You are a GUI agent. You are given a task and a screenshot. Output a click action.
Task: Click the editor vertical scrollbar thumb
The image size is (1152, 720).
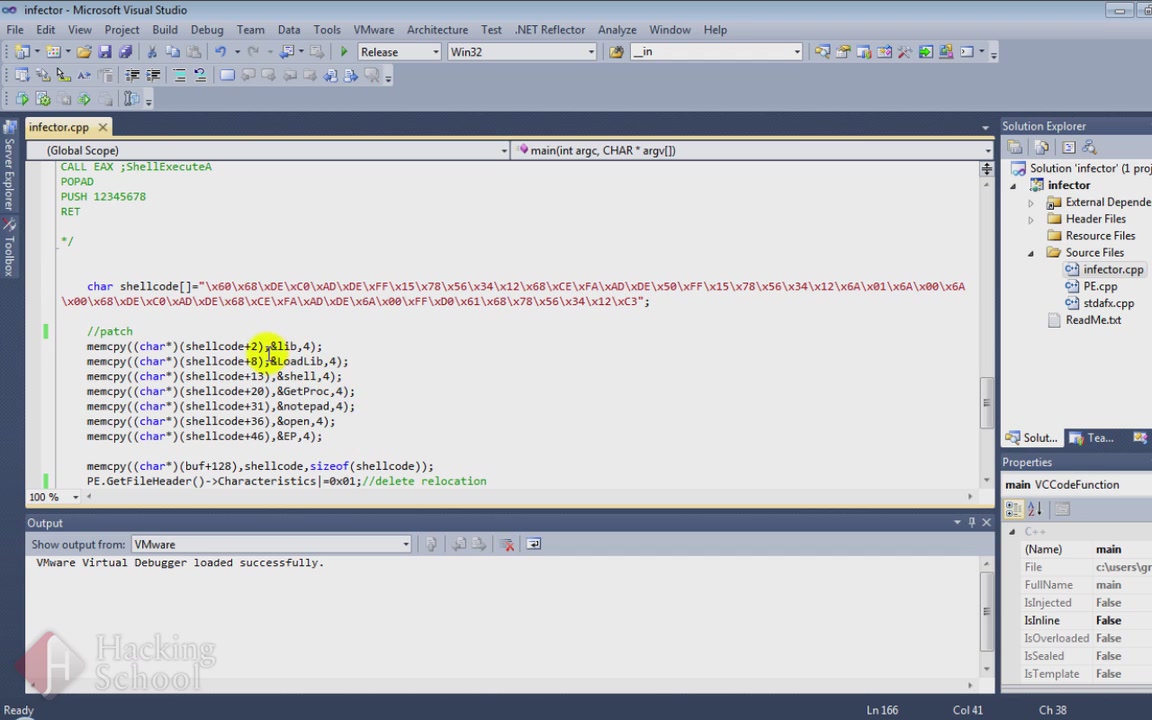tap(987, 402)
